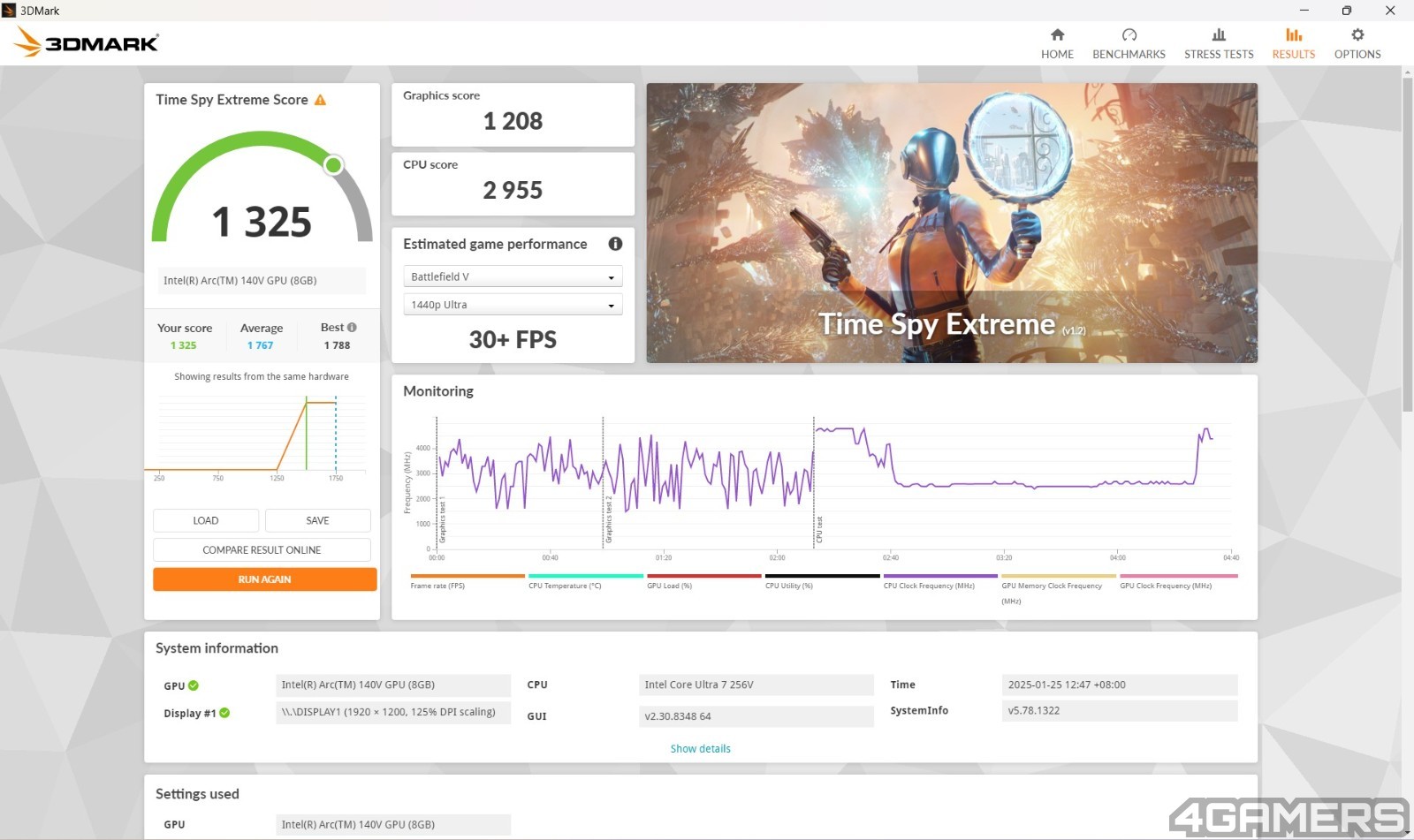Click the CPU score value 2 955

point(513,190)
